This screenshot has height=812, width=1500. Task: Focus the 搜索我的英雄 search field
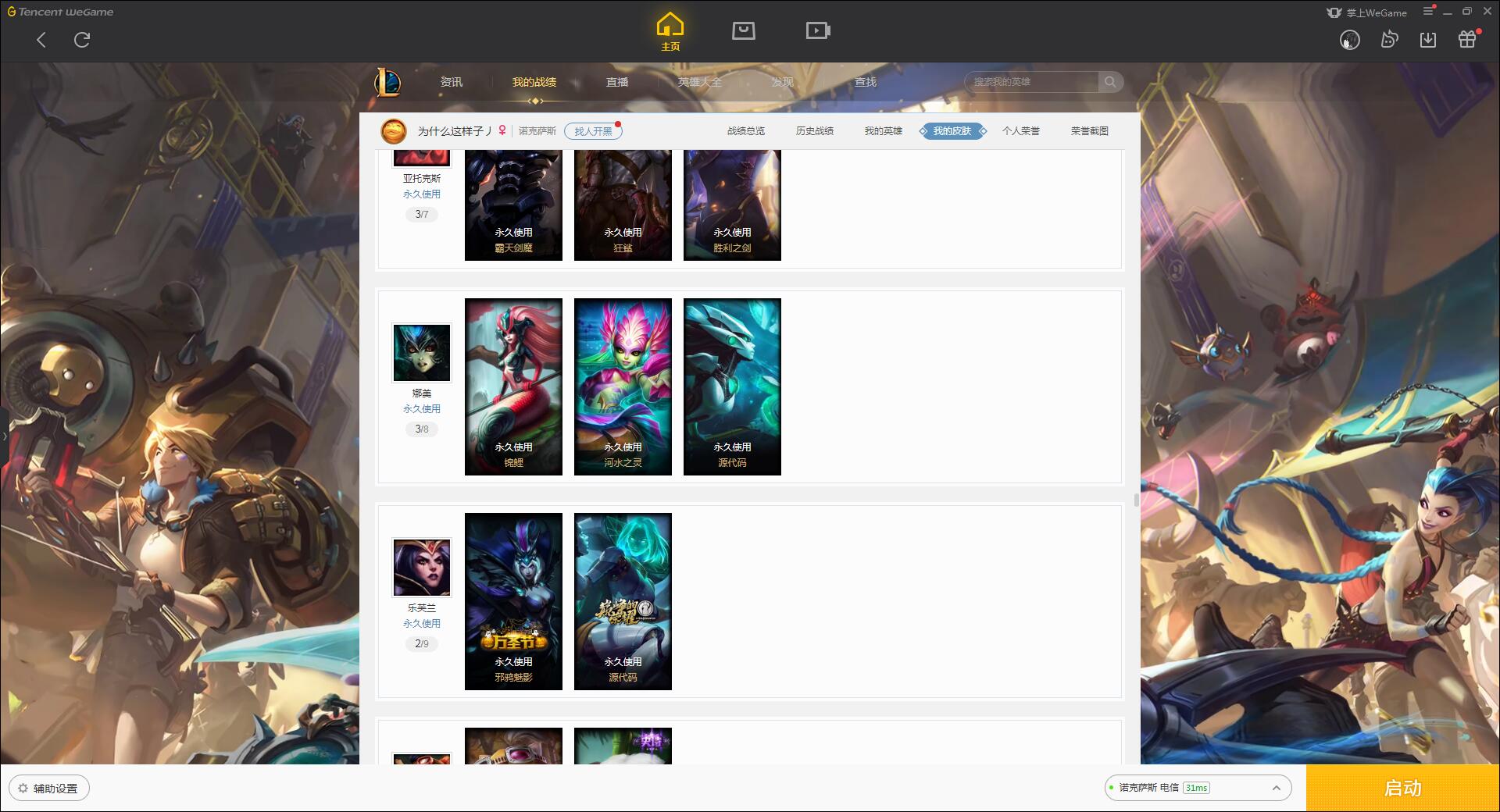click(x=1033, y=82)
